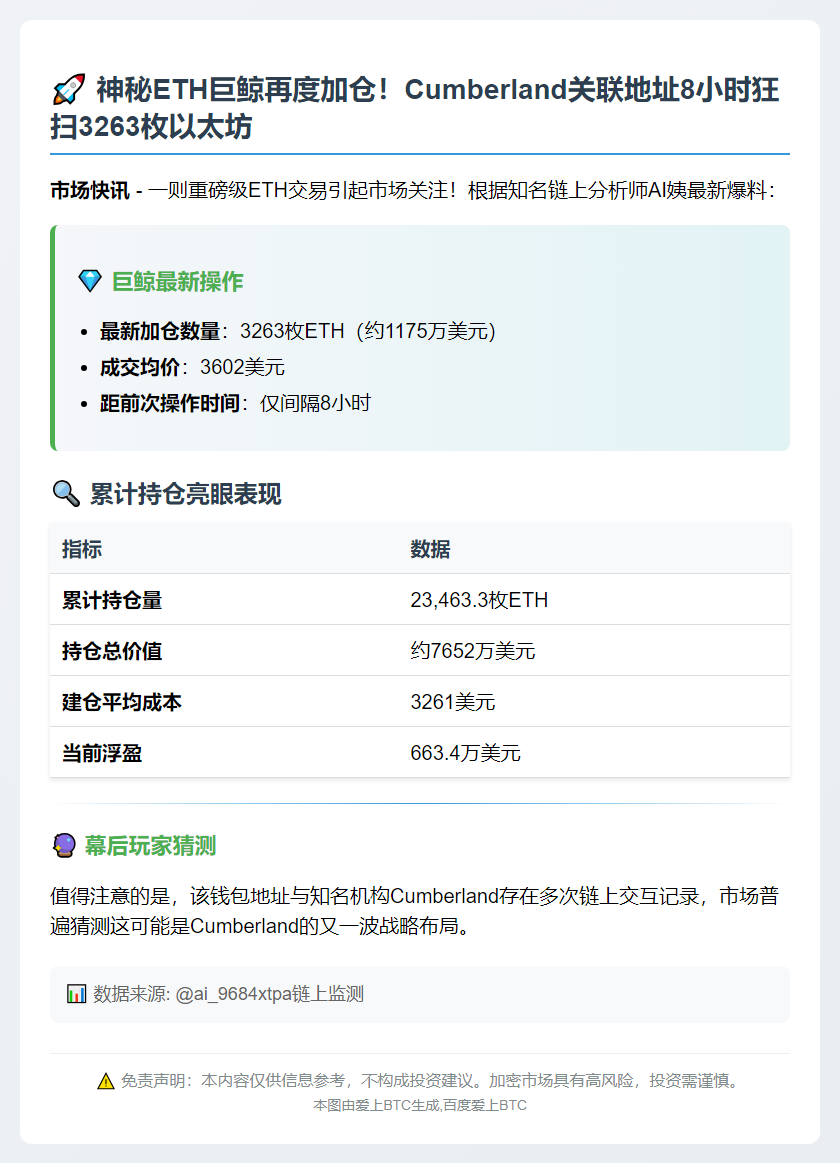
Task: Click the diamond icon beside 巨鲸最新操作
Action: (x=90, y=281)
